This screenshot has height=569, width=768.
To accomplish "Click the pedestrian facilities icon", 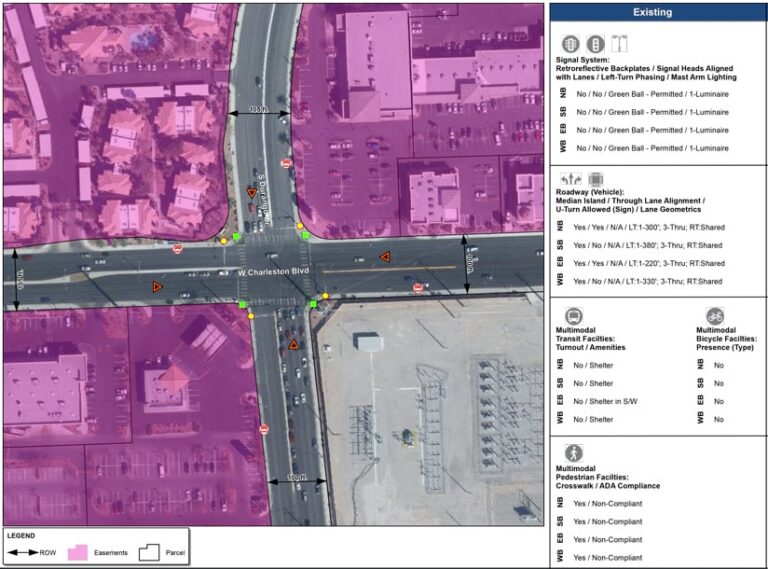I will [574, 453].
